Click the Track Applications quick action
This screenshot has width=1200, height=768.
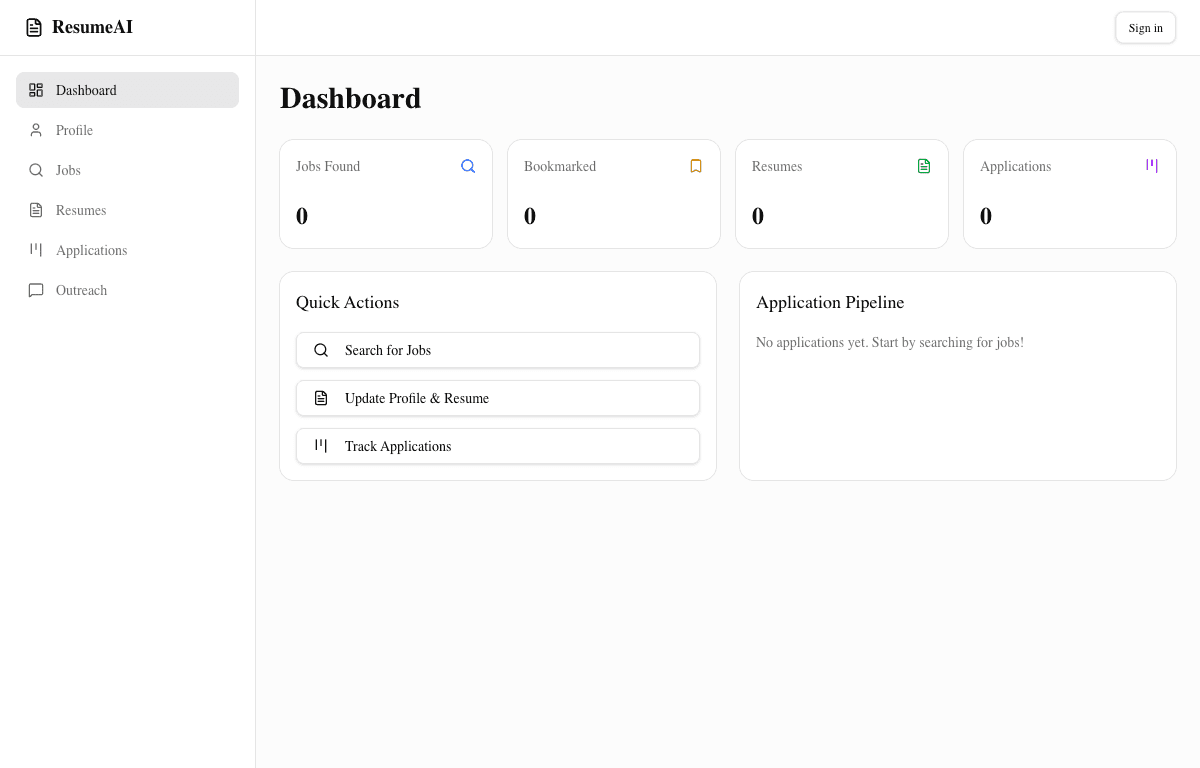click(x=497, y=446)
